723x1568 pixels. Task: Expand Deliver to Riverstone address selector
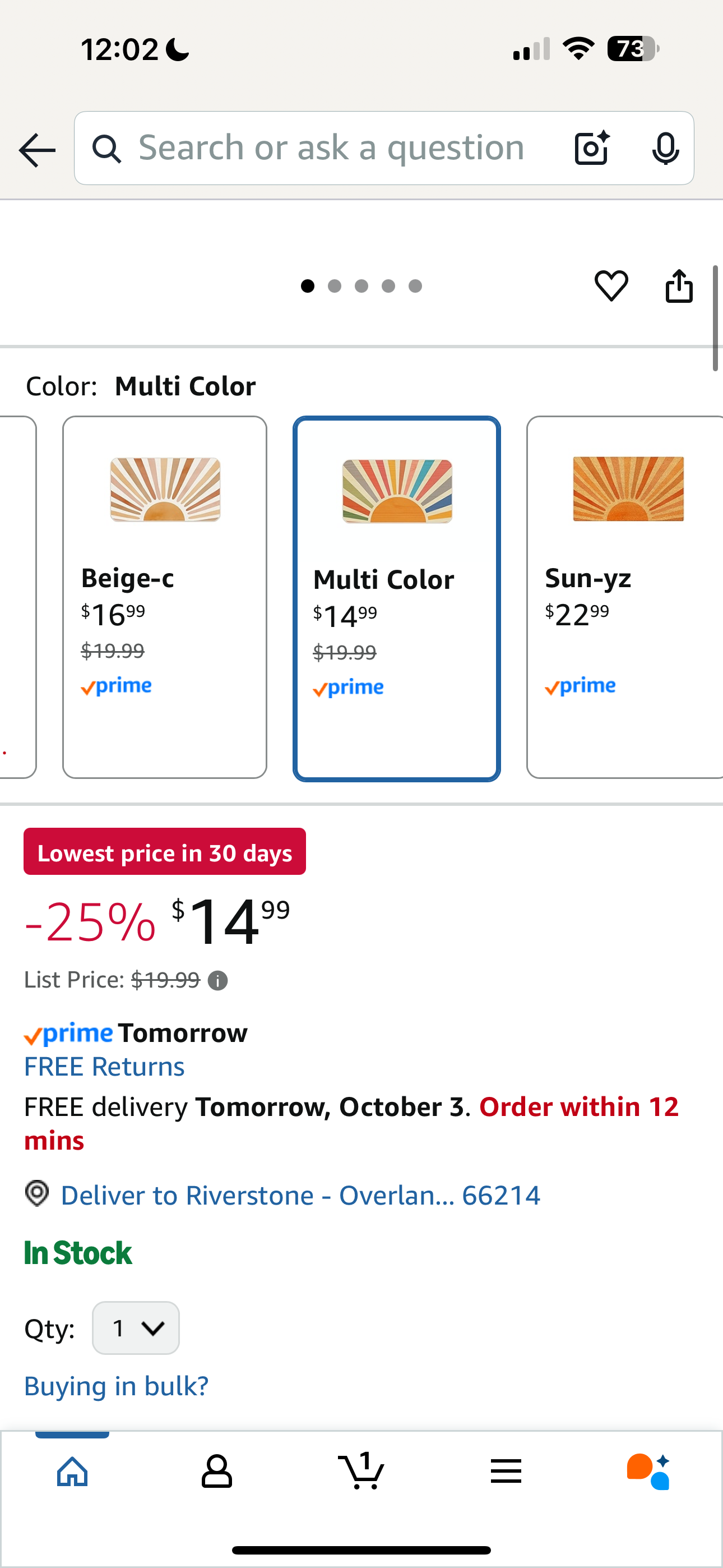pos(300,1196)
